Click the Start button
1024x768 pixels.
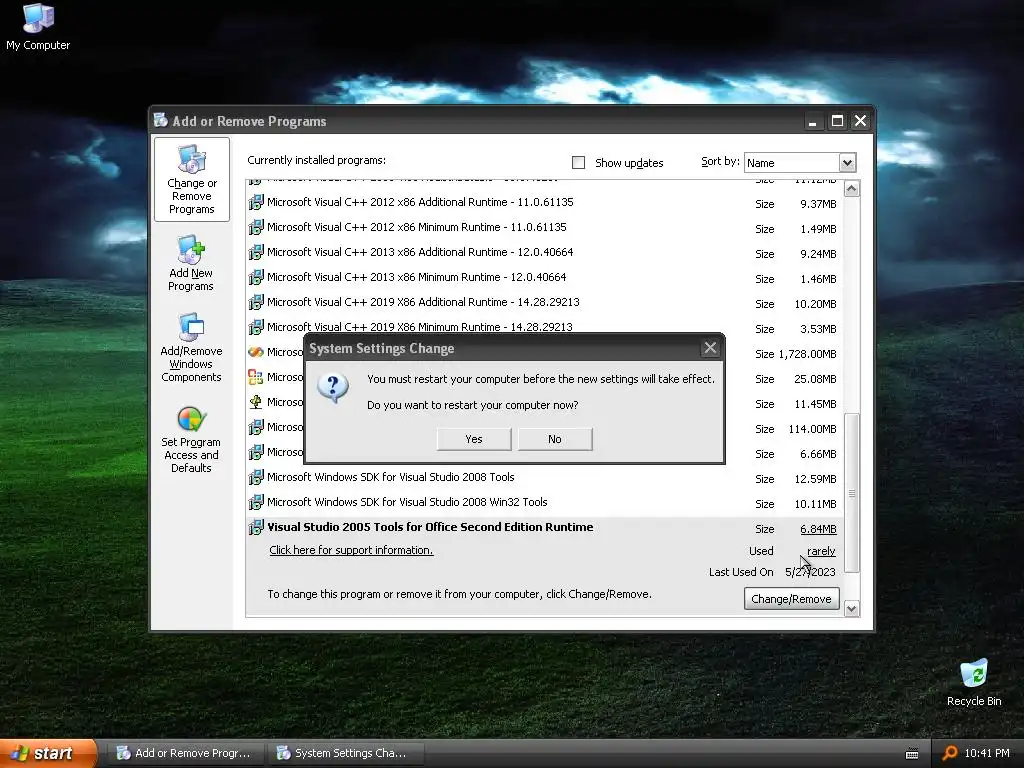click(x=49, y=753)
